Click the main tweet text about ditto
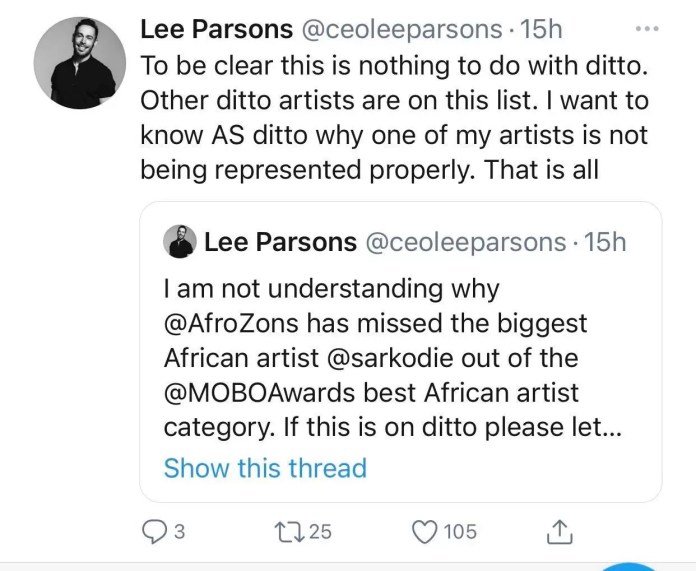The width and height of the screenshot is (696, 571). click(394, 117)
